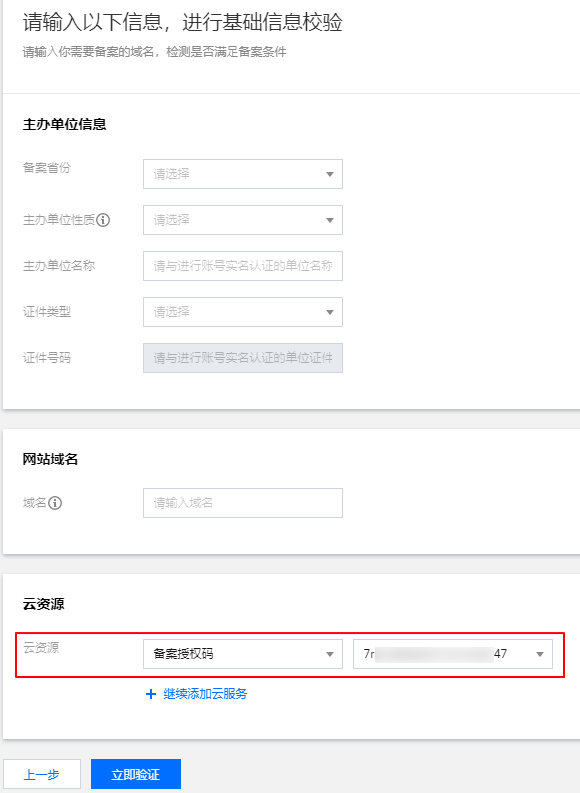Open the 证件类型 dropdown list

point(243,312)
